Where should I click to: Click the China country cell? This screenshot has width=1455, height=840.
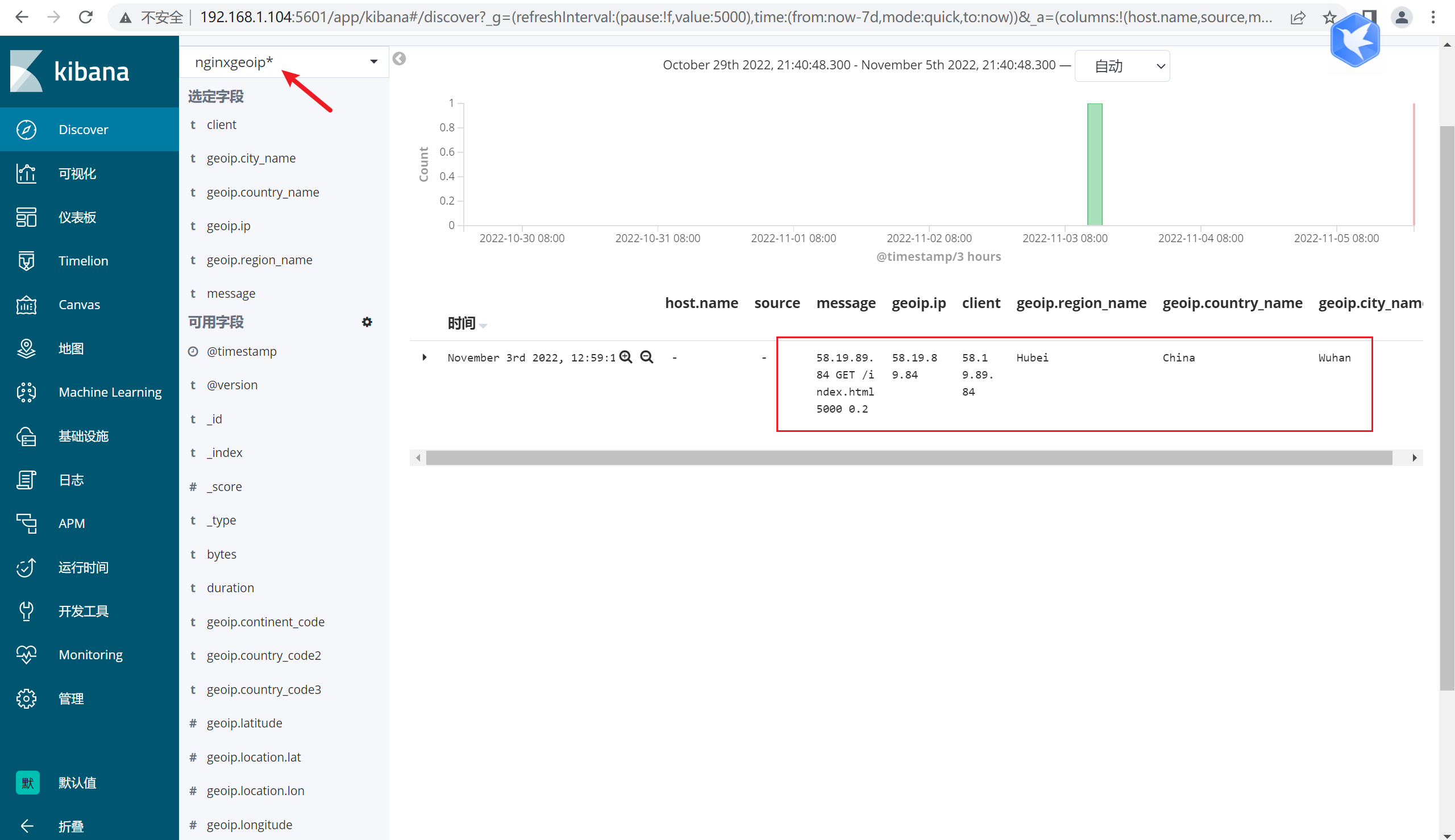1178,357
